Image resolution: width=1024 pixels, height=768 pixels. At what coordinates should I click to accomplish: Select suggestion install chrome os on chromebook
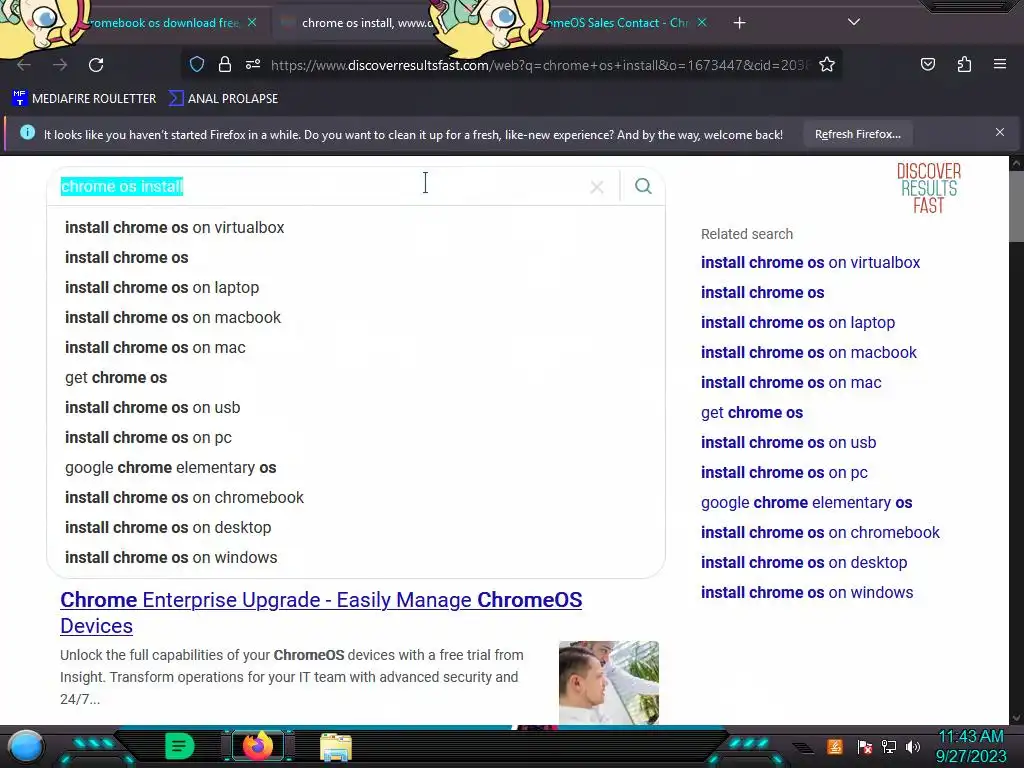[x=184, y=498]
